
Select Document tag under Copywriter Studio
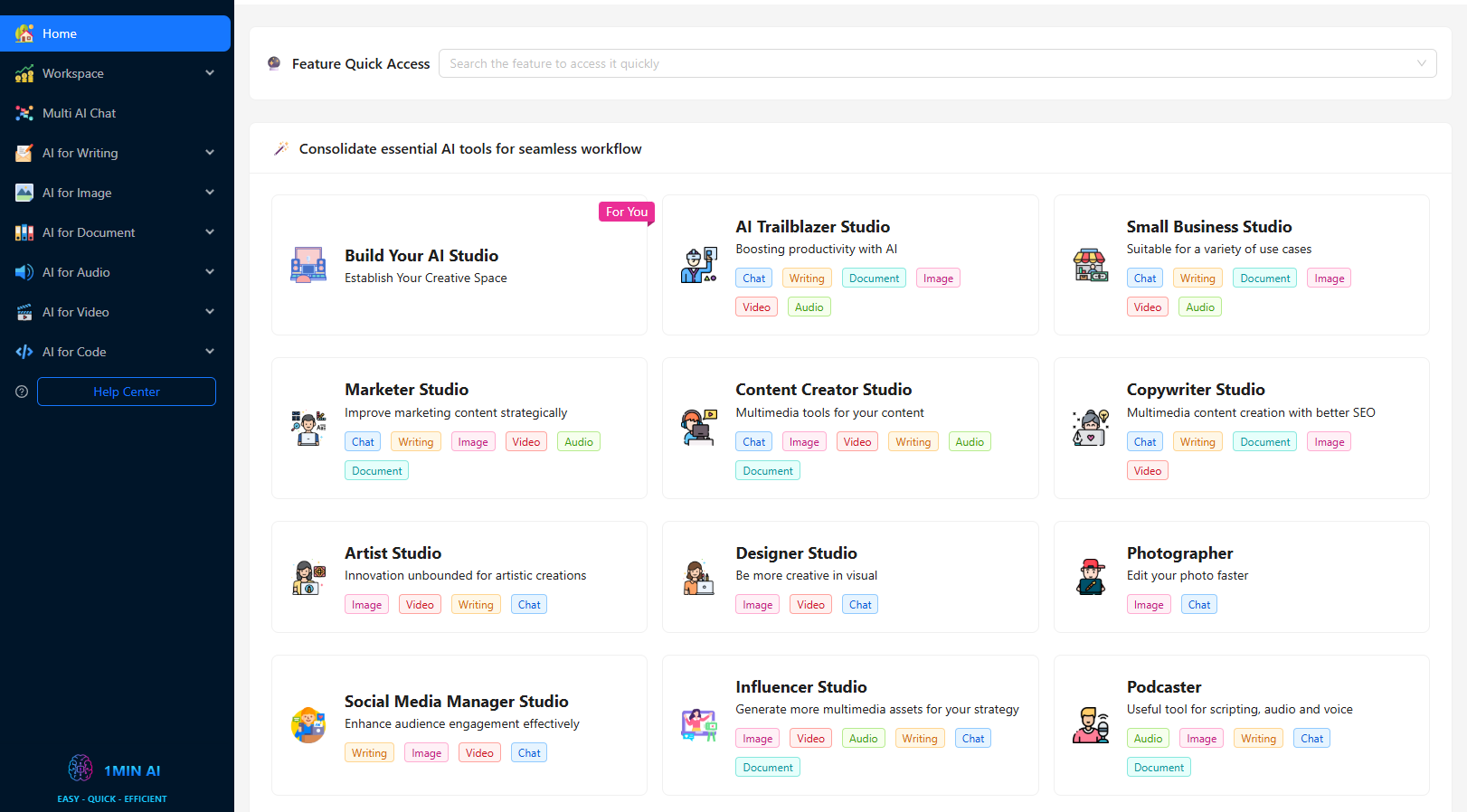1264,442
